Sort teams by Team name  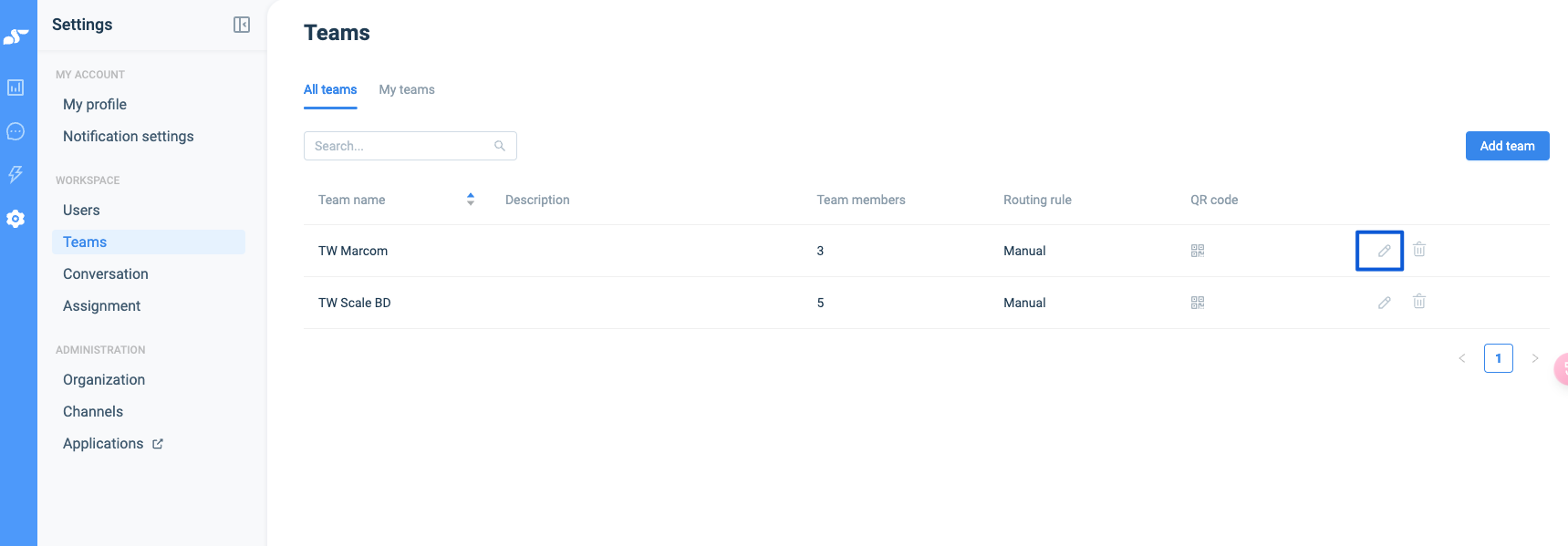tap(471, 200)
